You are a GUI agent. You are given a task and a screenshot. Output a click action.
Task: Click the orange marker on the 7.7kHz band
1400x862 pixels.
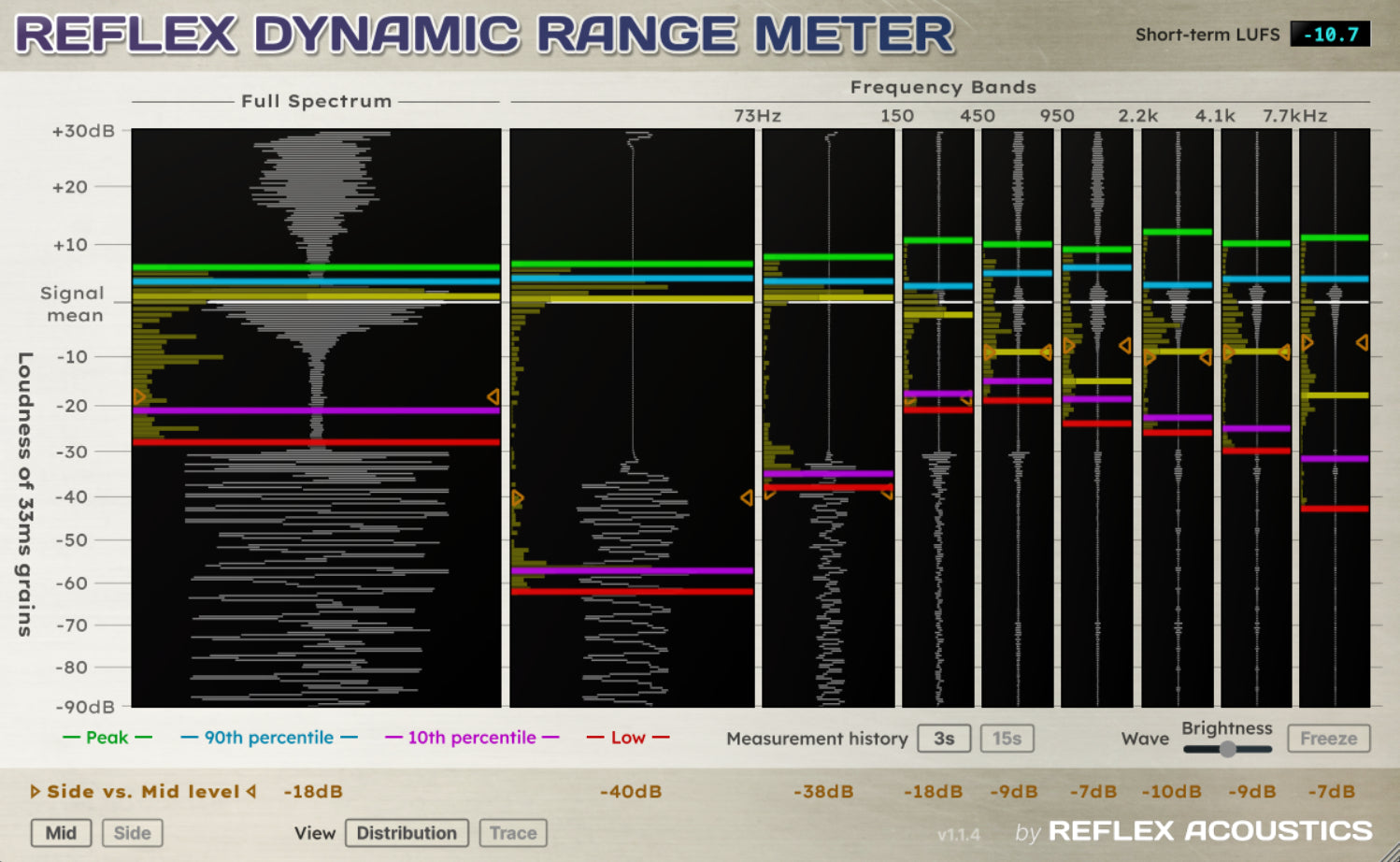click(1307, 343)
